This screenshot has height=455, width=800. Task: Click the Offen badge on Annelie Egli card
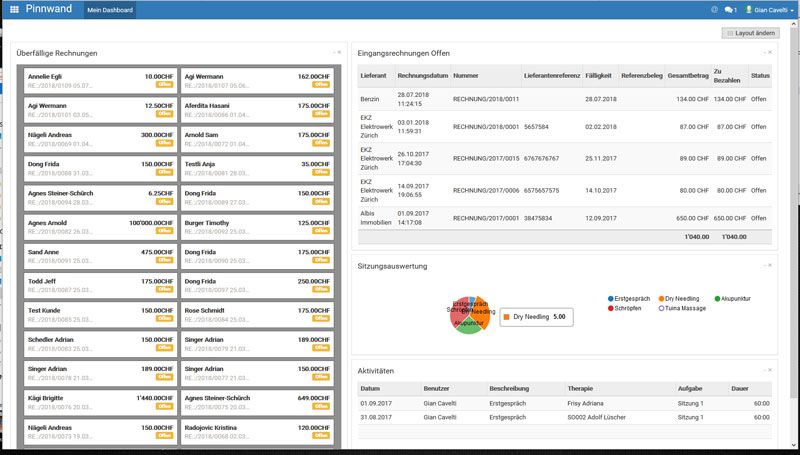tap(164, 85)
